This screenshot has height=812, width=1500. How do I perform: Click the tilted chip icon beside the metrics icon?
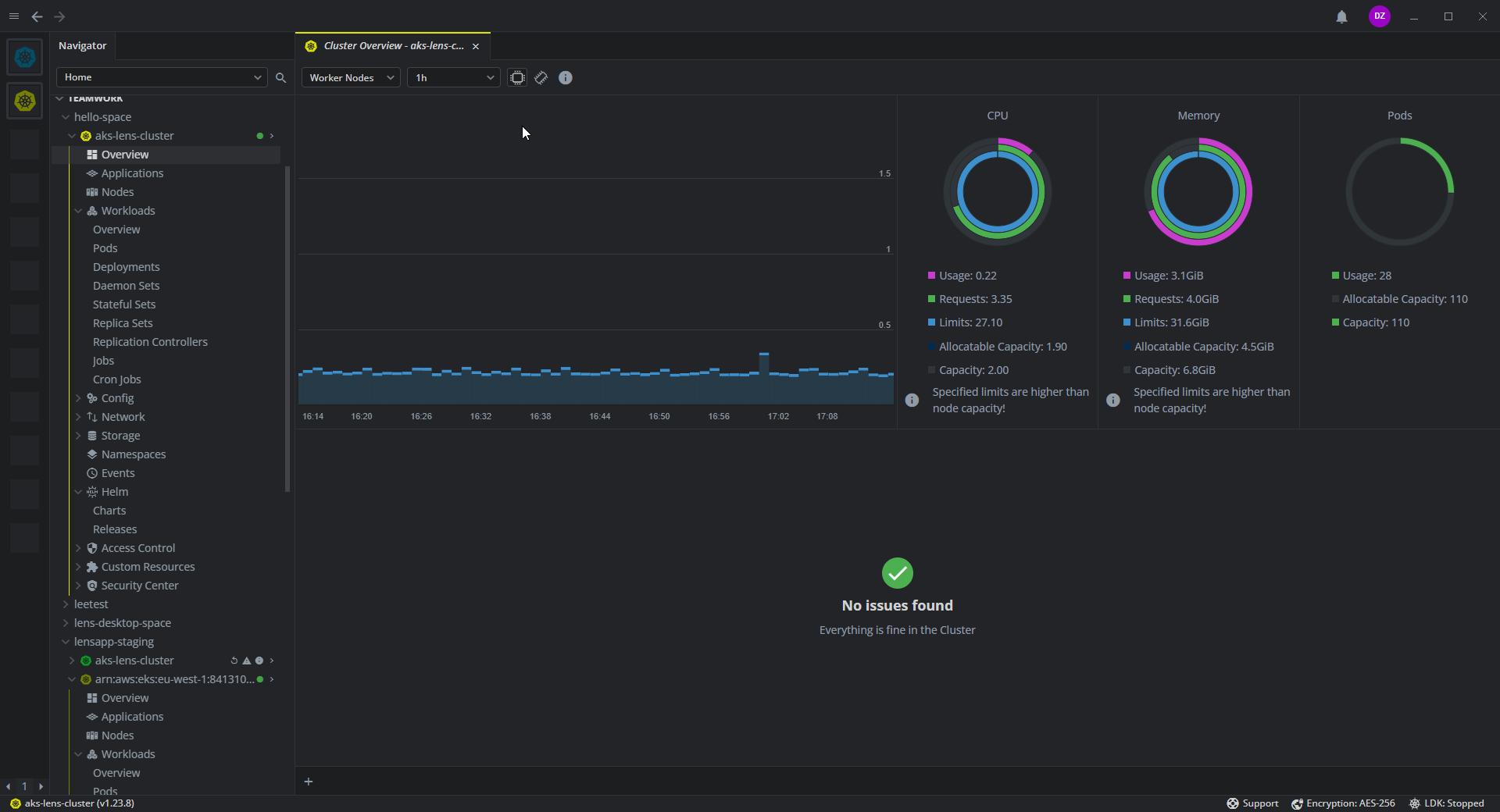pos(541,77)
